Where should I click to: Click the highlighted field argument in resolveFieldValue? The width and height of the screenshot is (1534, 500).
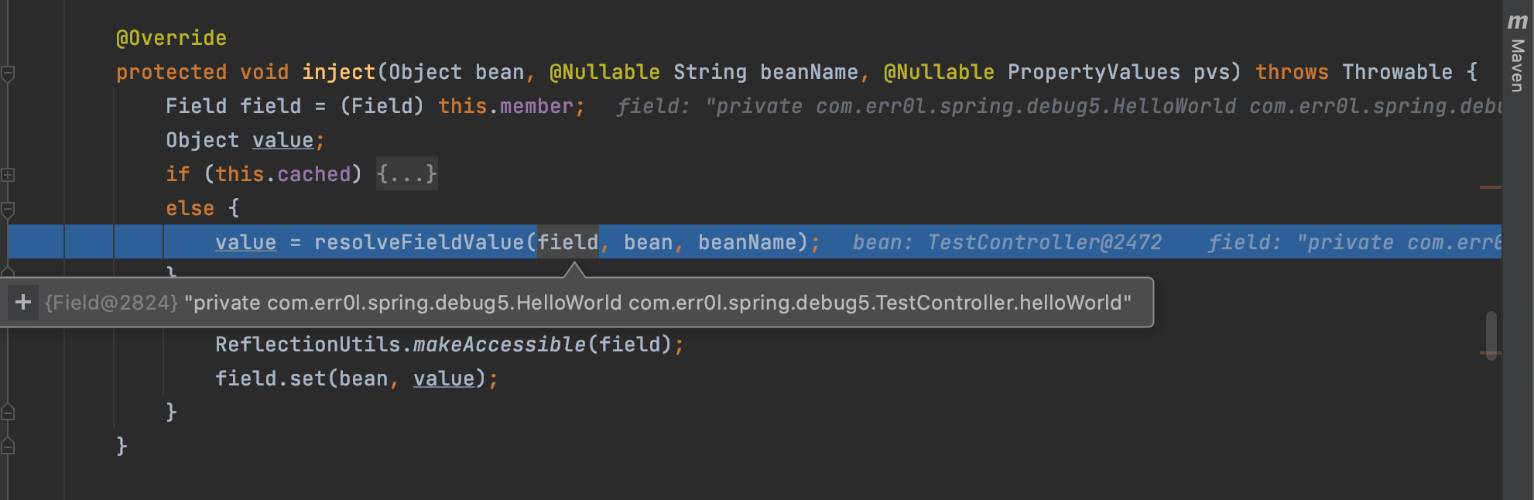click(568, 242)
